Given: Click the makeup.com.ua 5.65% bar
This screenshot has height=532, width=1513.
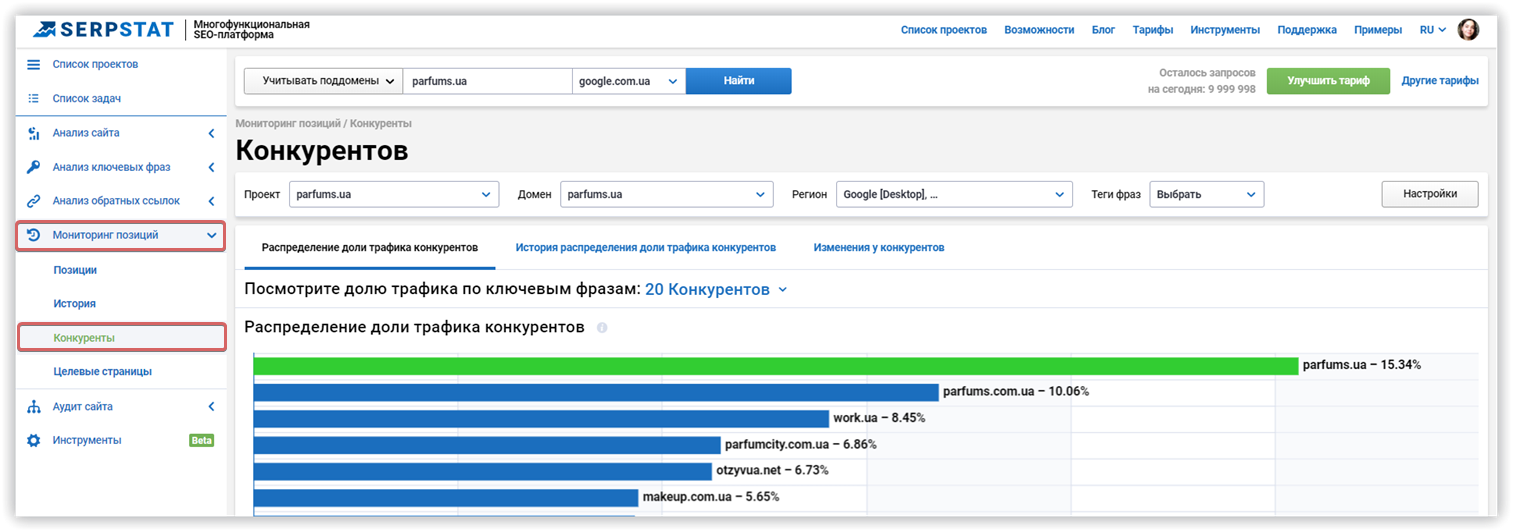Looking at the screenshot, I should [x=446, y=497].
